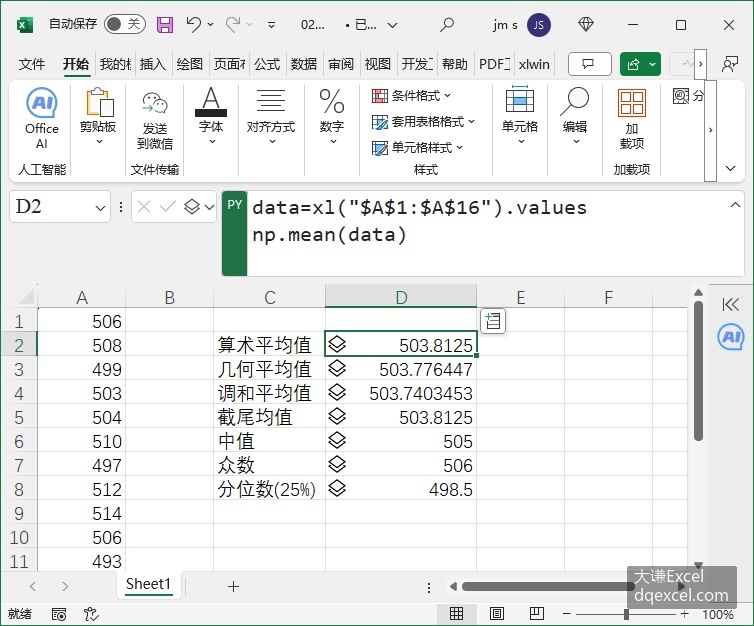The height and width of the screenshot is (626, 754).
Task: Click the insert-data floating button beside D1
Action: 493,321
